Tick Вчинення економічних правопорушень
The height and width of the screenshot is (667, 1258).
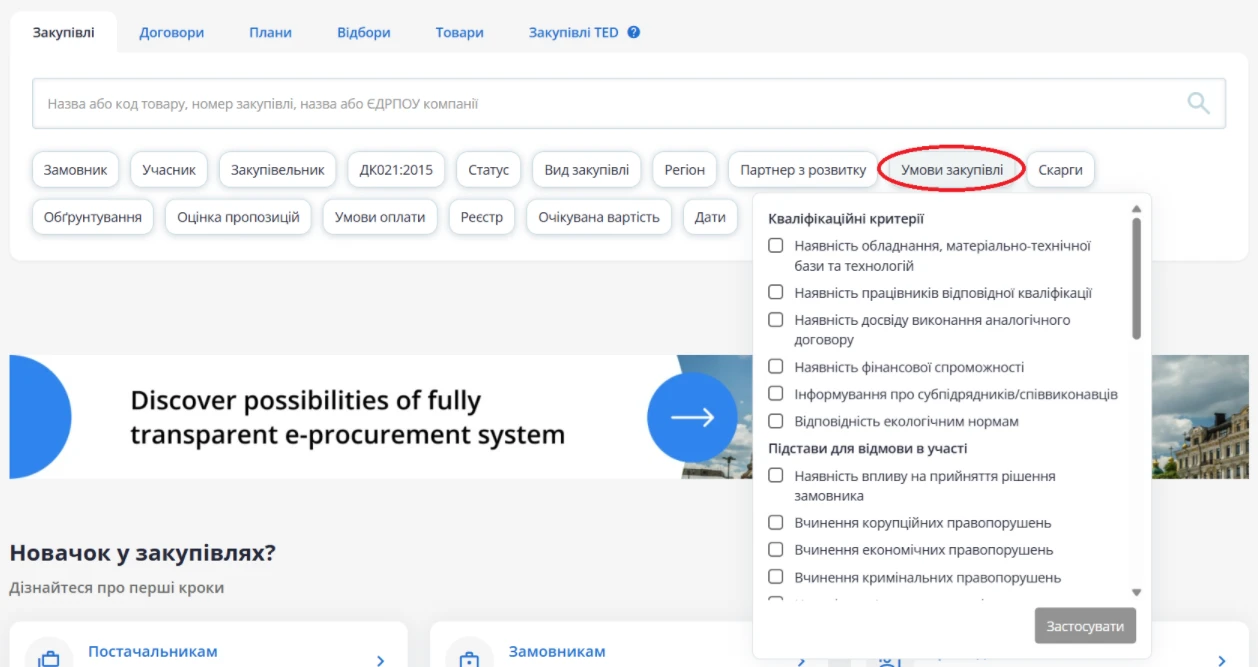click(775, 549)
